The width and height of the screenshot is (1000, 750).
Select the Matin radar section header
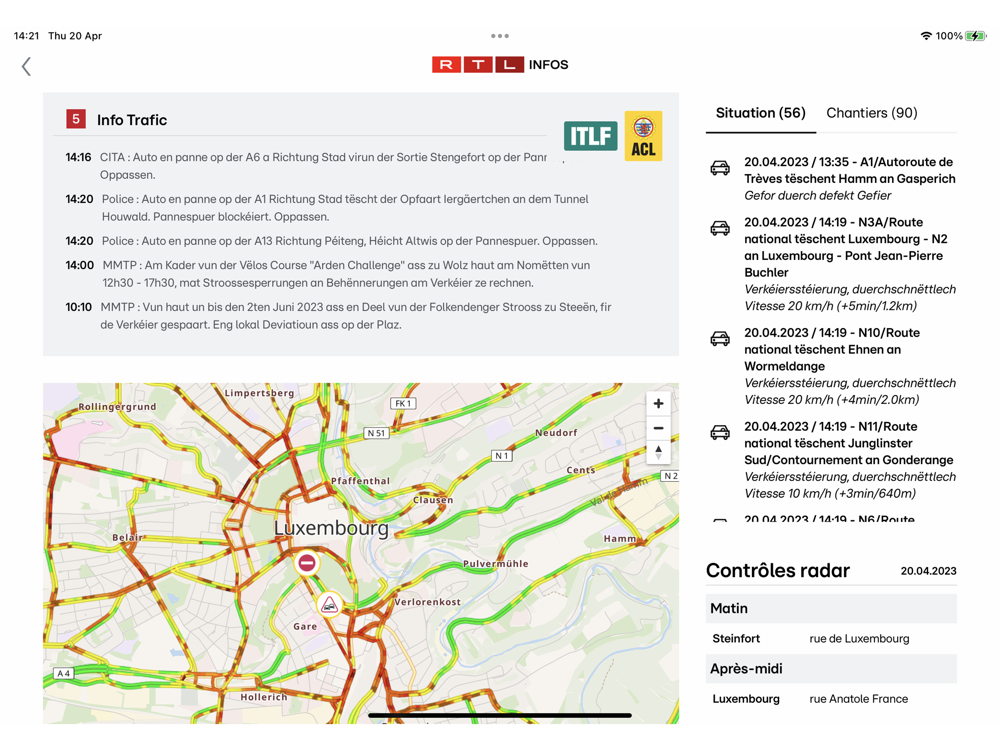831,608
